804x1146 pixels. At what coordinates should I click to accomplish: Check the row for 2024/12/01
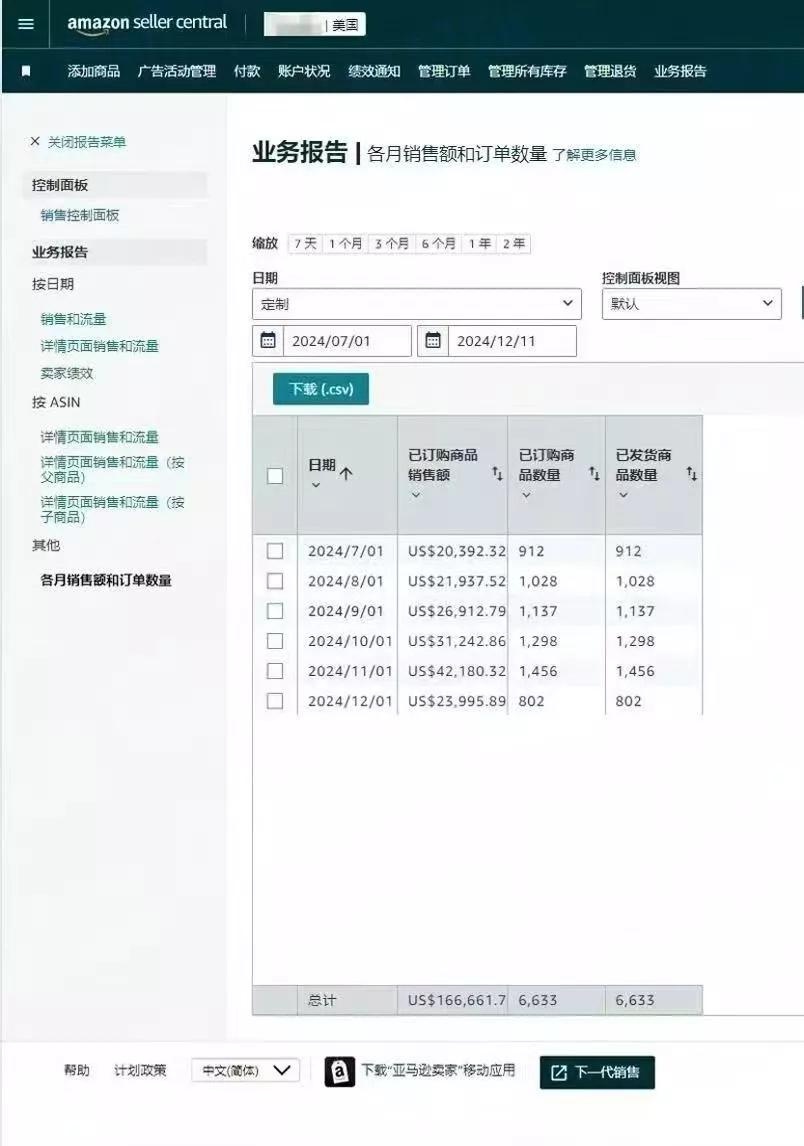pos(275,701)
